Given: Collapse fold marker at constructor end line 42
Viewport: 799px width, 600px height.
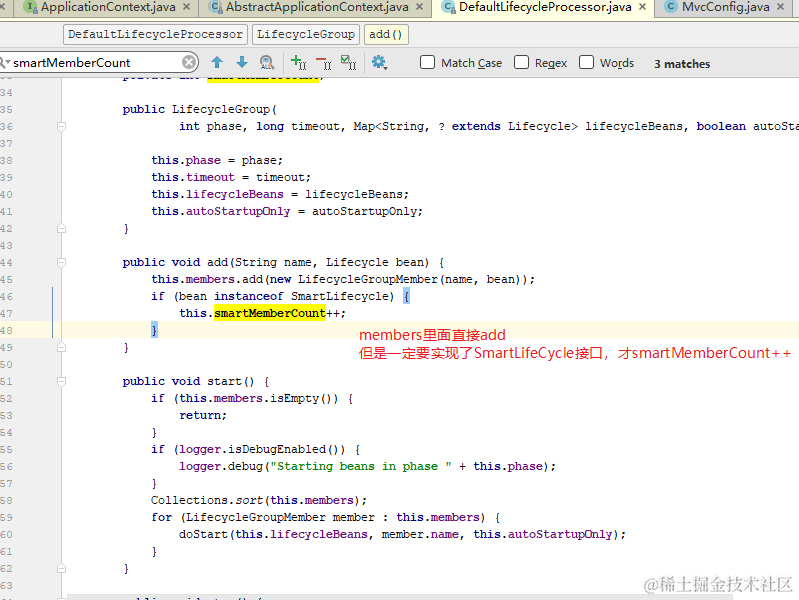Looking at the screenshot, I should 61,228.
